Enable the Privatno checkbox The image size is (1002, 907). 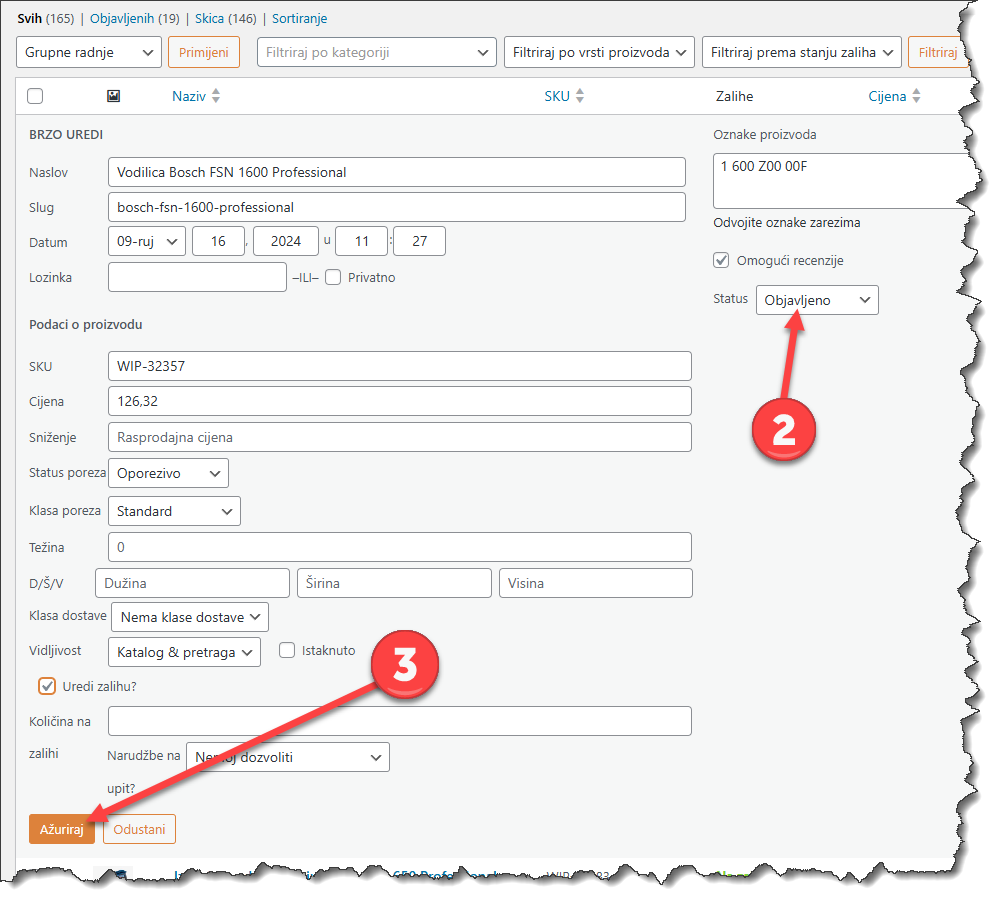(x=333, y=277)
